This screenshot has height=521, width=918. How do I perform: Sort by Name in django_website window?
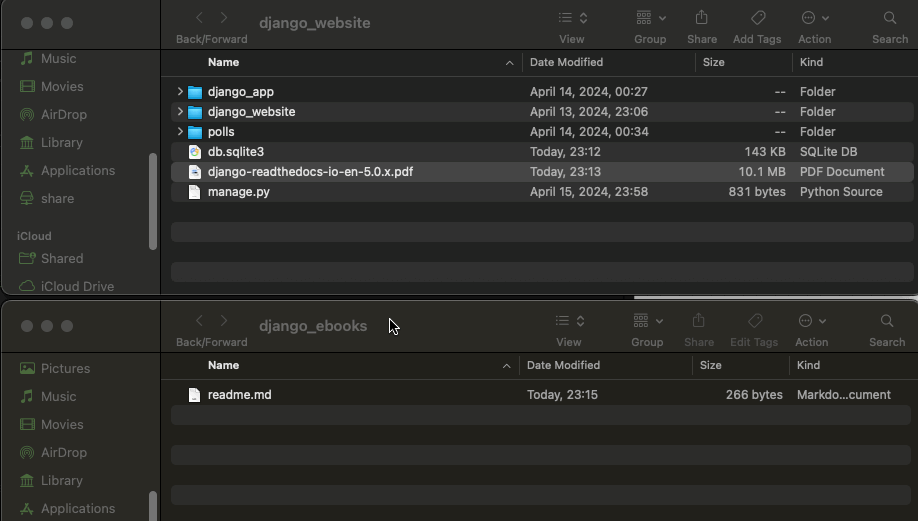click(x=224, y=62)
